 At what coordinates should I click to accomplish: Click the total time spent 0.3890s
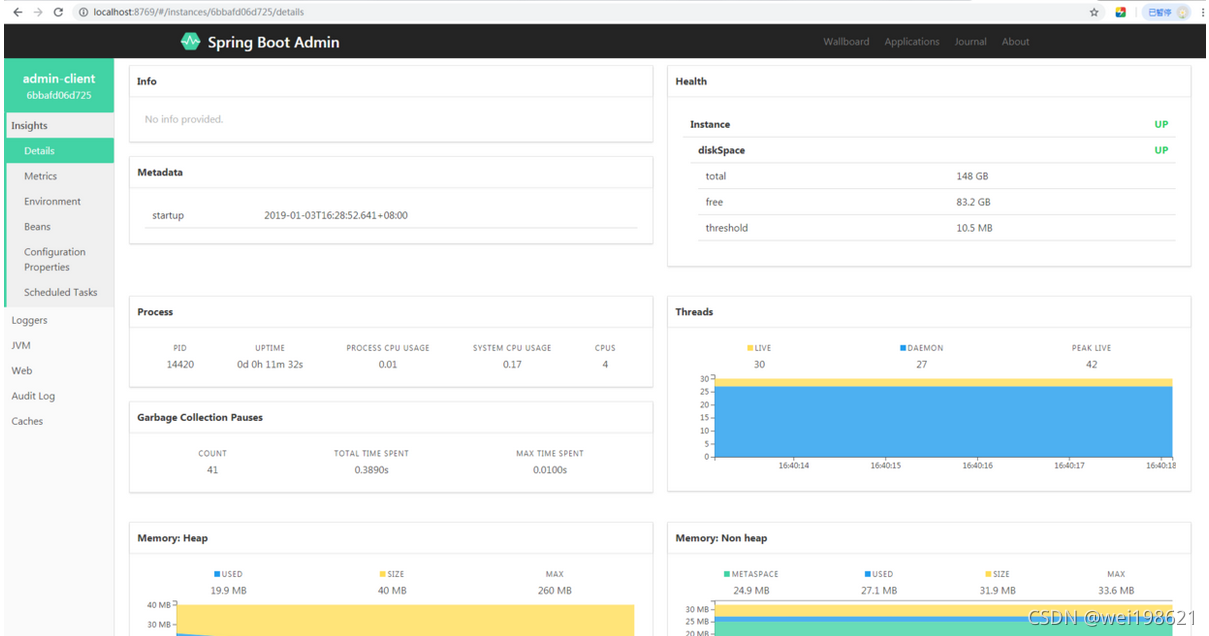(371, 469)
